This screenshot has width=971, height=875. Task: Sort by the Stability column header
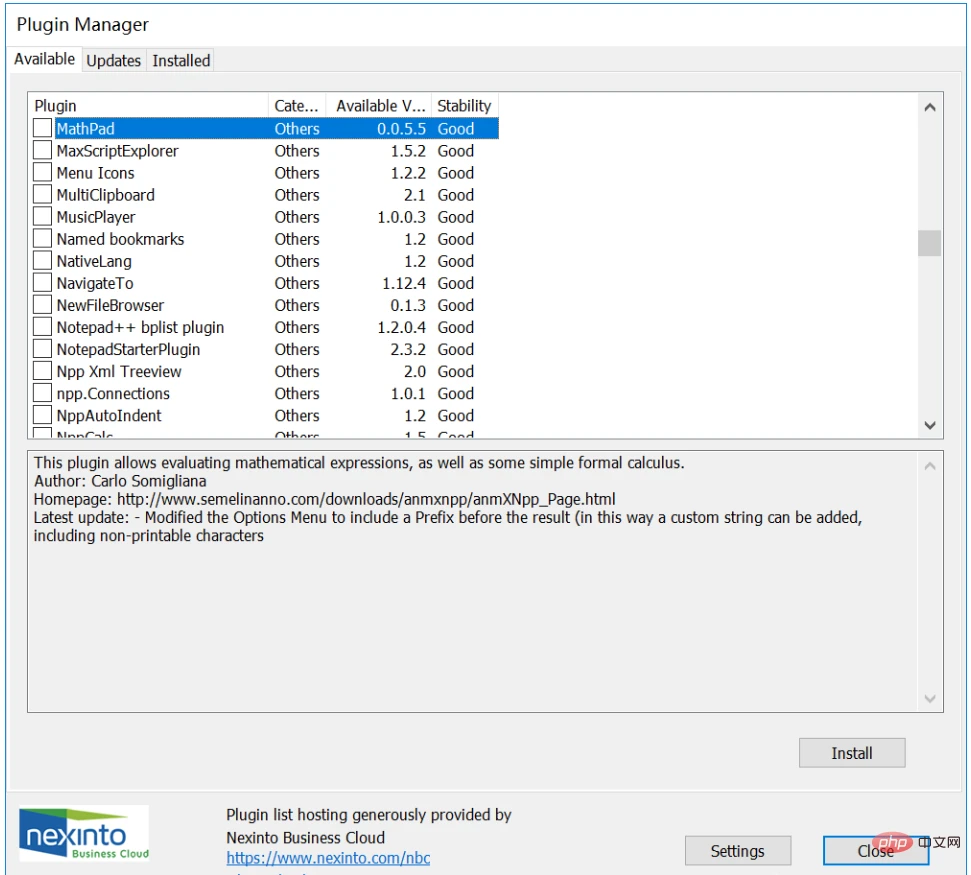tap(464, 106)
